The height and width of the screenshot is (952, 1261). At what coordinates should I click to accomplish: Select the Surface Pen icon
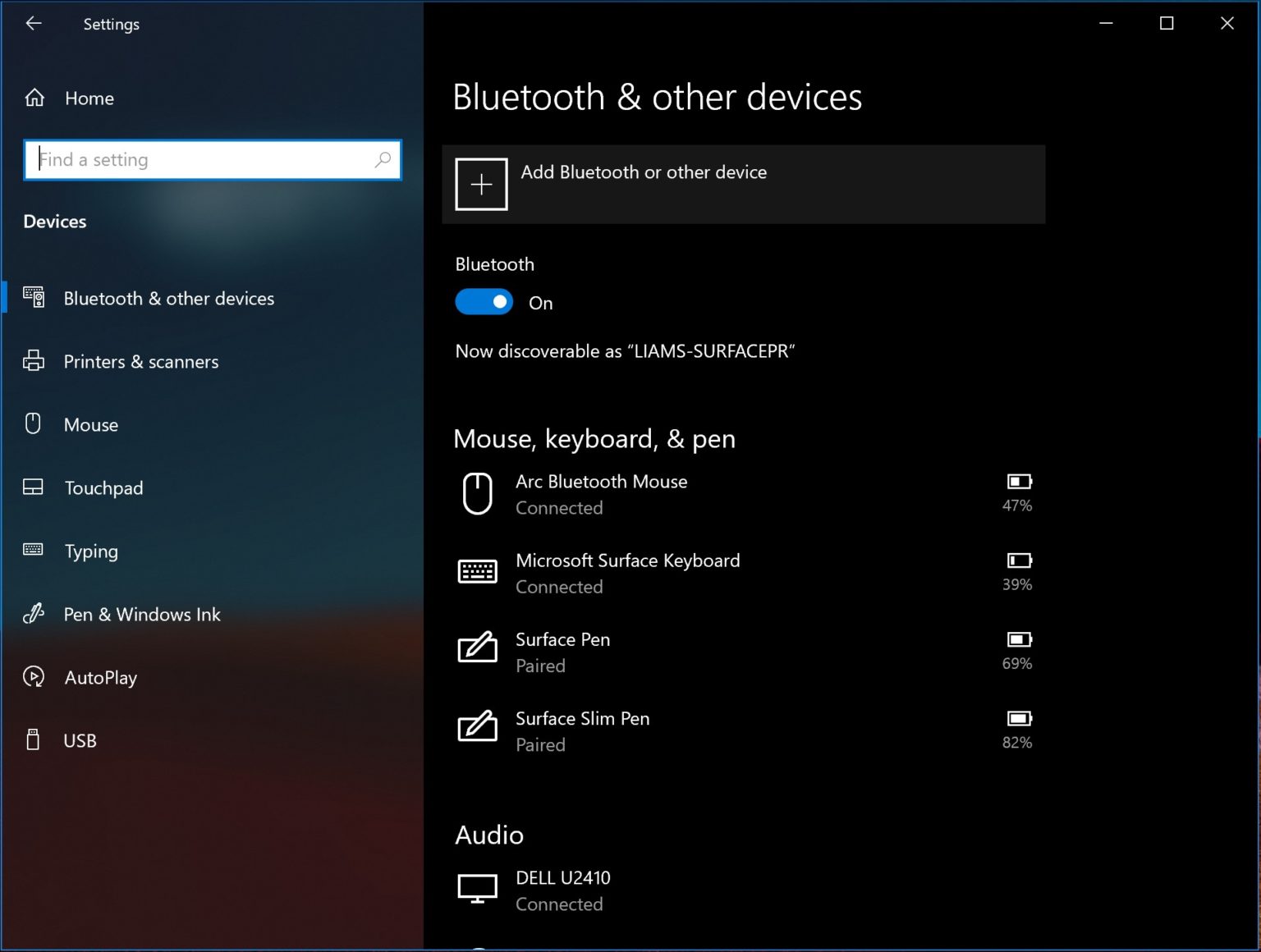[x=478, y=648]
